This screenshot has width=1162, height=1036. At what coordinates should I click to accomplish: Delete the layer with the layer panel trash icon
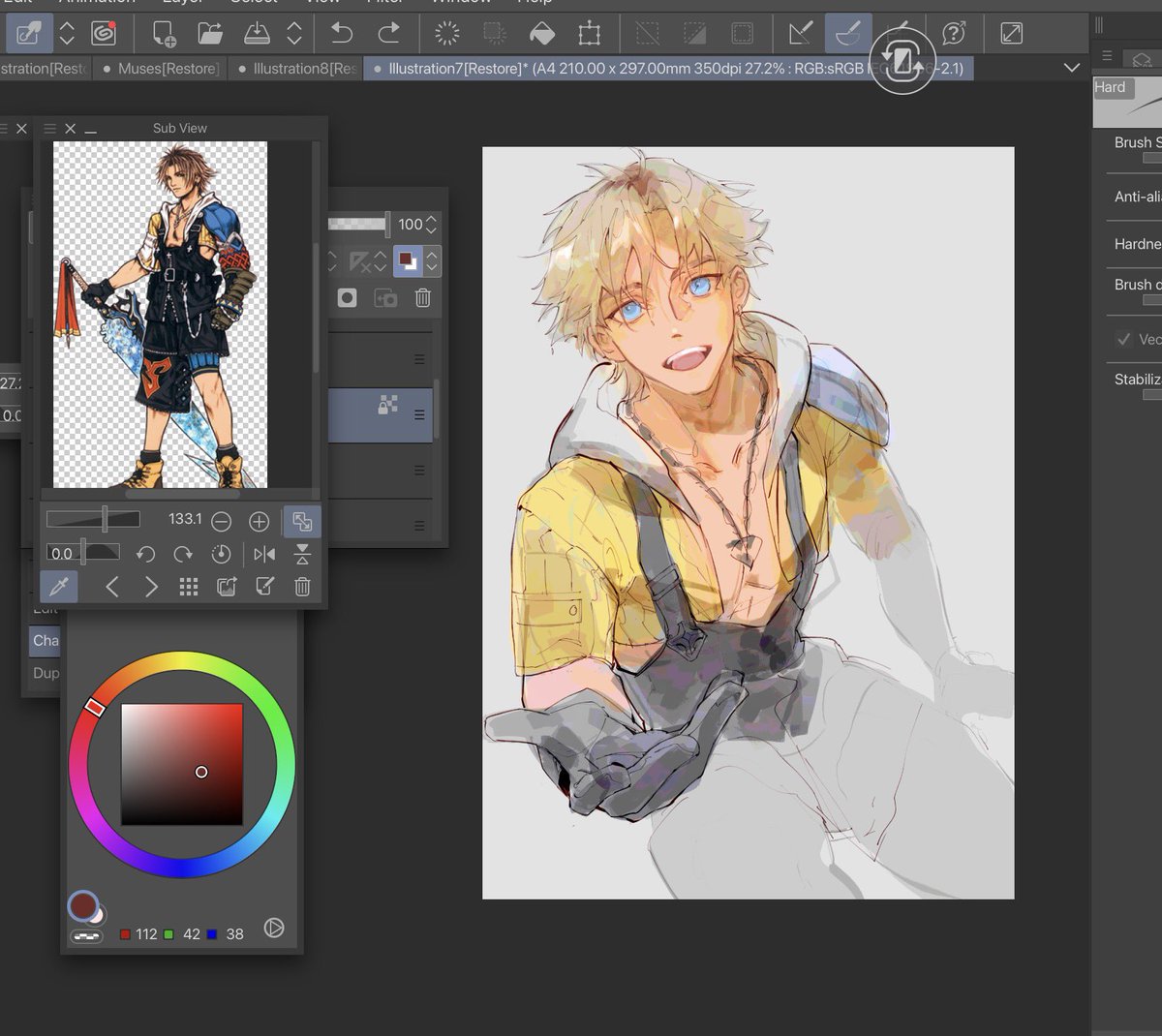coord(423,298)
